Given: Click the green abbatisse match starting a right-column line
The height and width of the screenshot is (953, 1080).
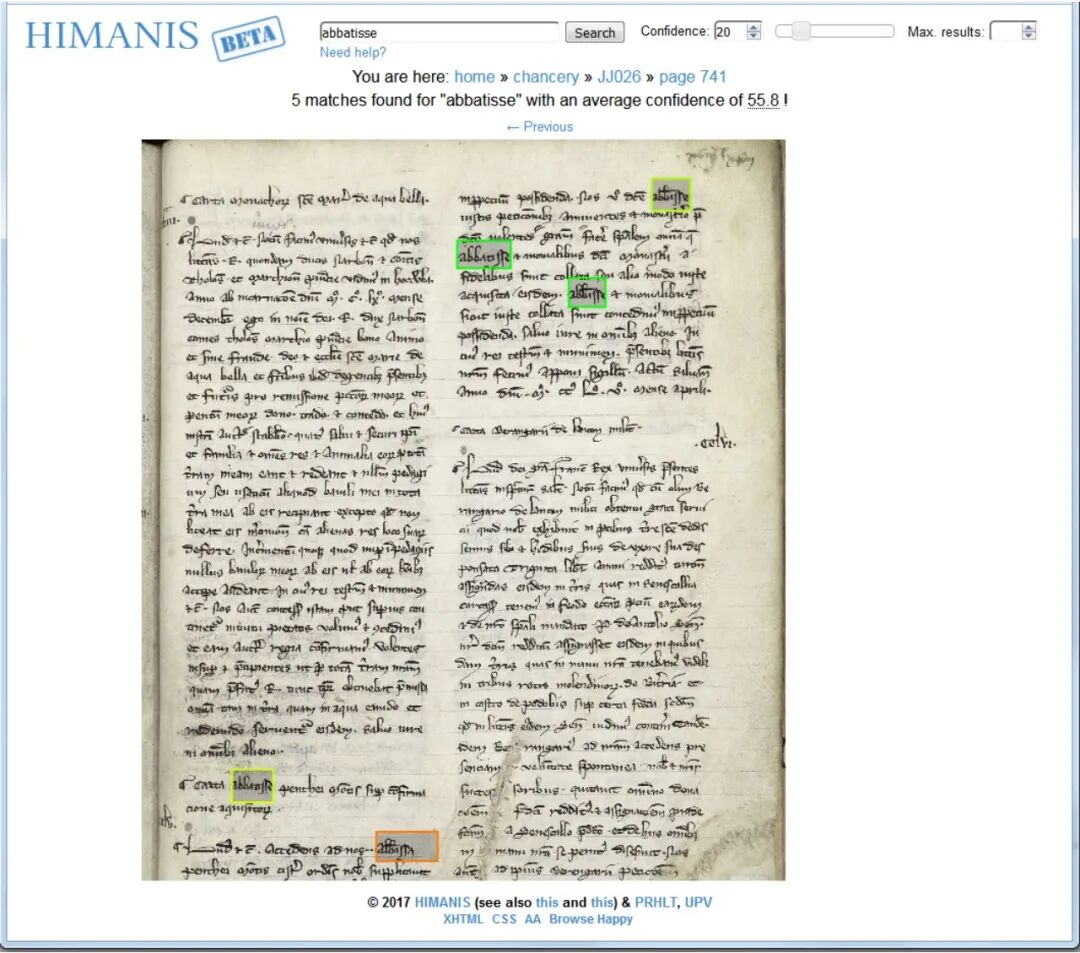Looking at the screenshot, I should (484, 254).
